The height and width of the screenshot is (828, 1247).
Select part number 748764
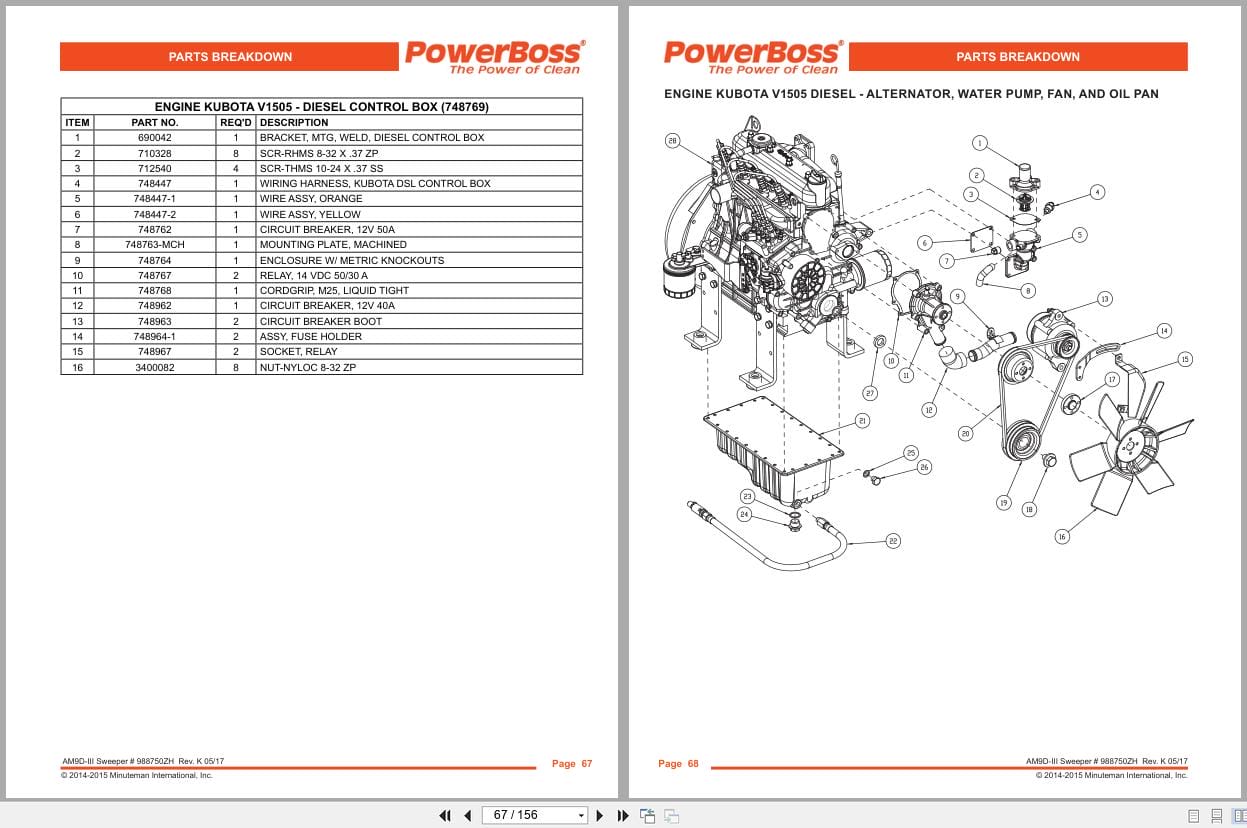tap(154, 260)
